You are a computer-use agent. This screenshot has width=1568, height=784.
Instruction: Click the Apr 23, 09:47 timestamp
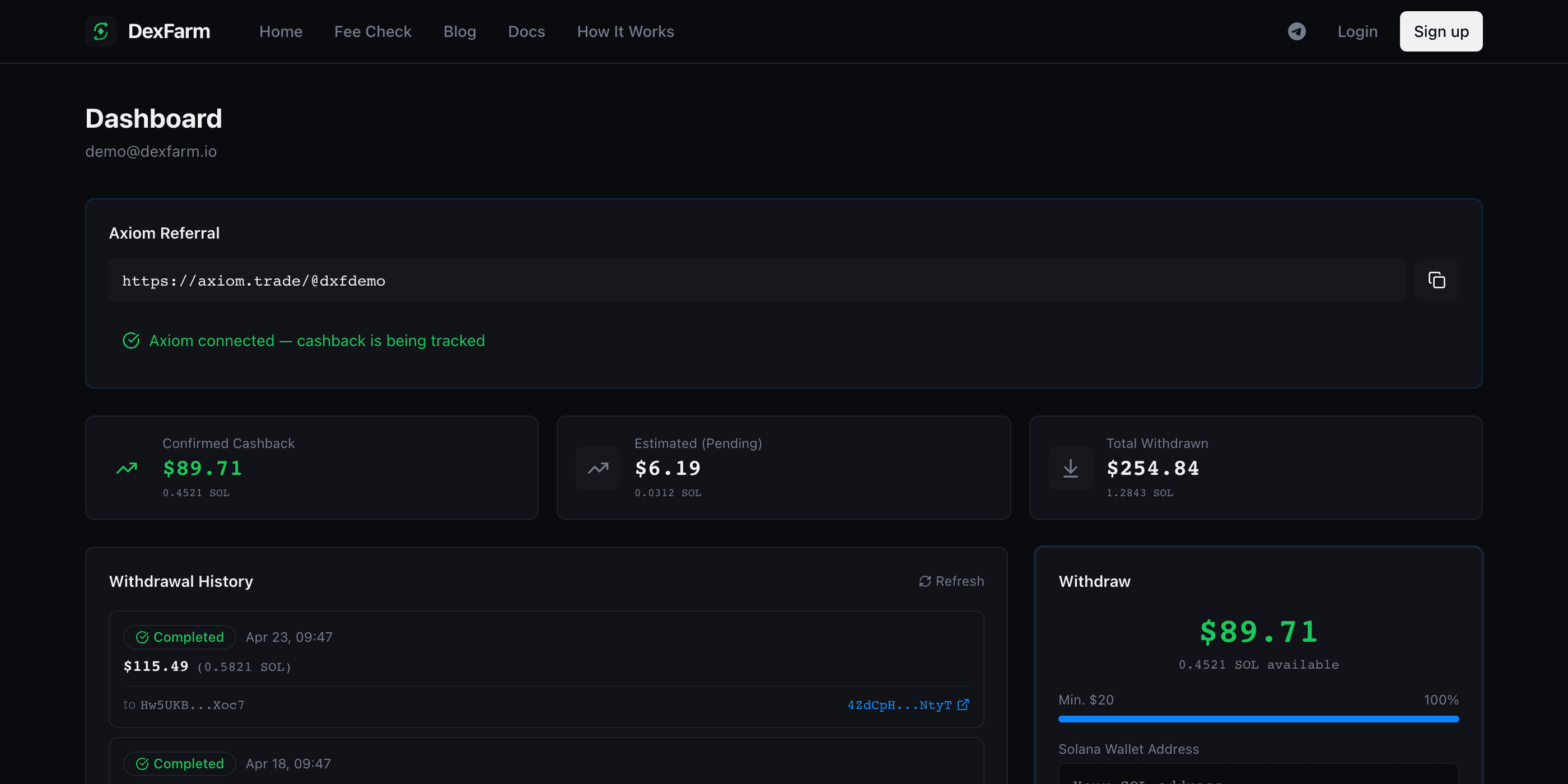289,637
